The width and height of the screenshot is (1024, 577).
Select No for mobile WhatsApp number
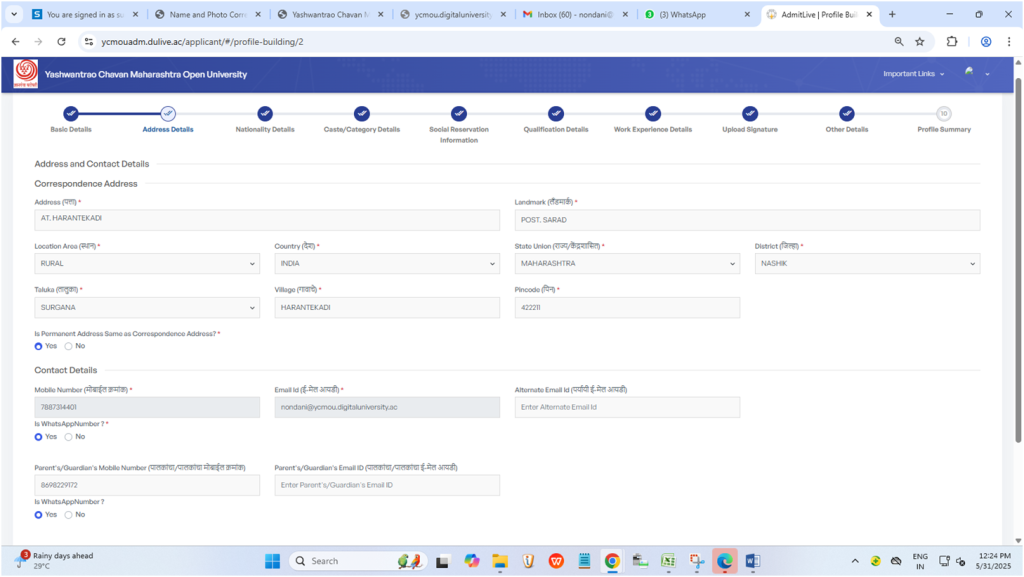click(68, 436)
